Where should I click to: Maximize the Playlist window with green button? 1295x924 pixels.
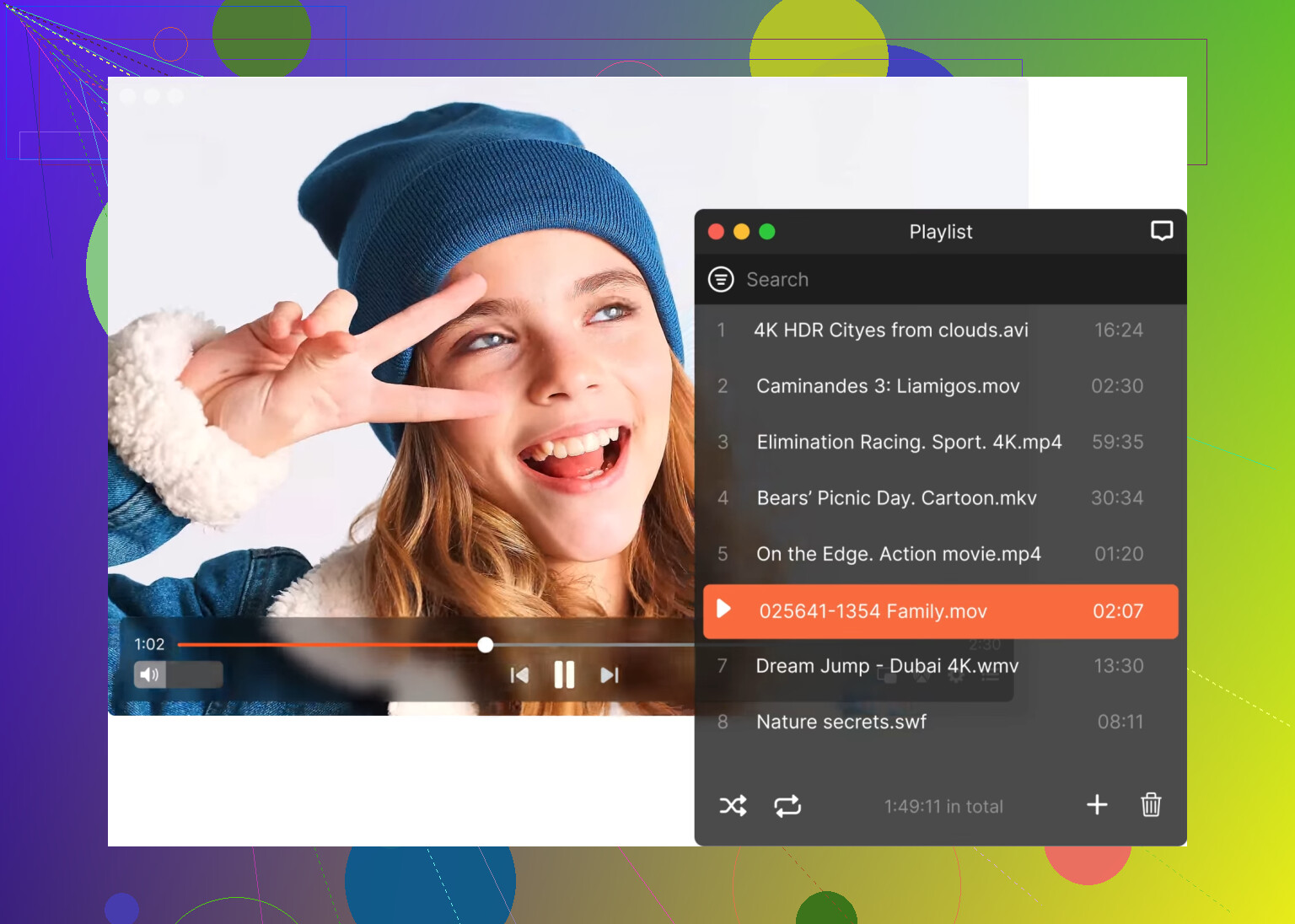767,231
